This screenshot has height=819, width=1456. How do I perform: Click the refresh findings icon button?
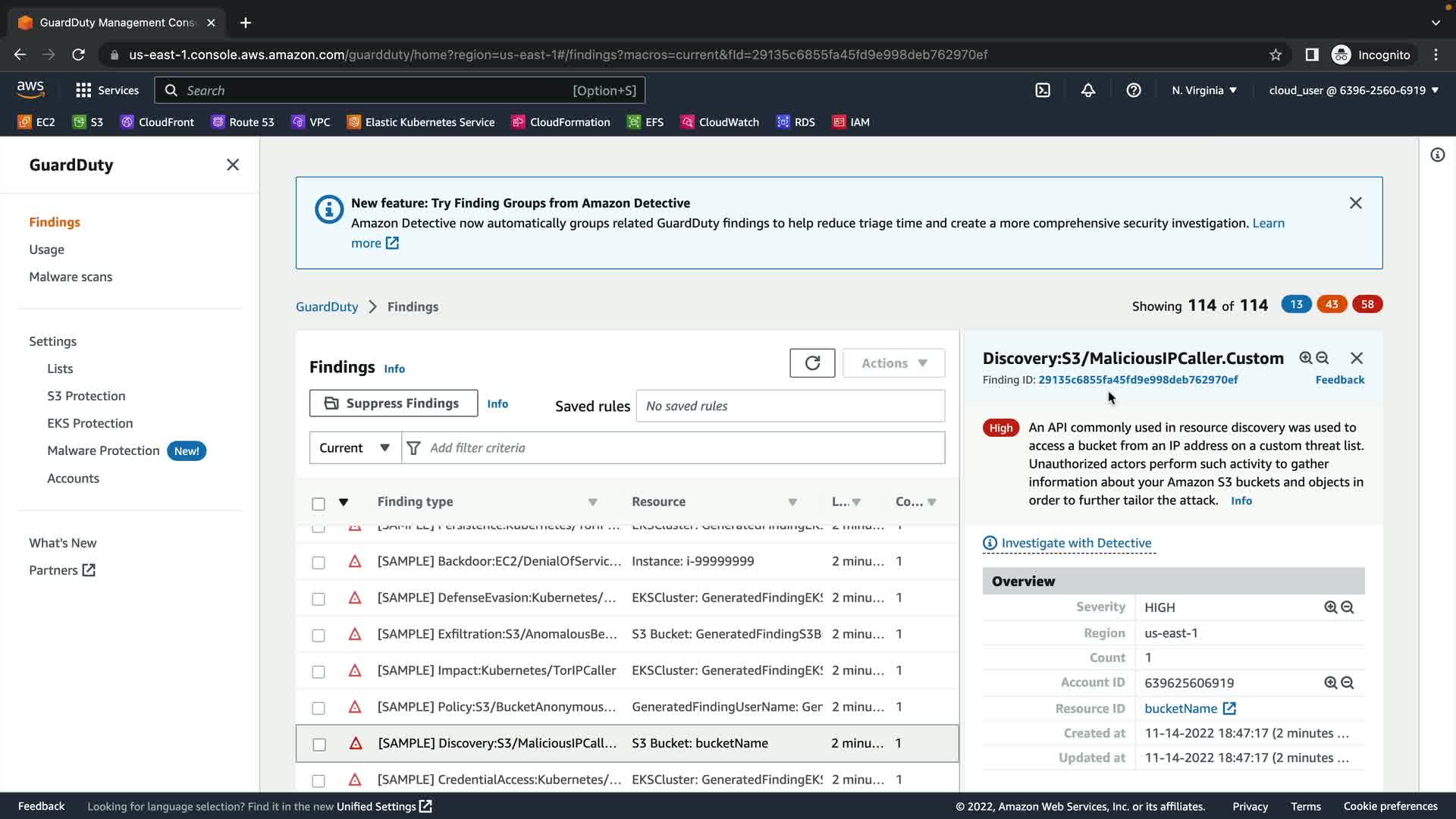point(812,363)
